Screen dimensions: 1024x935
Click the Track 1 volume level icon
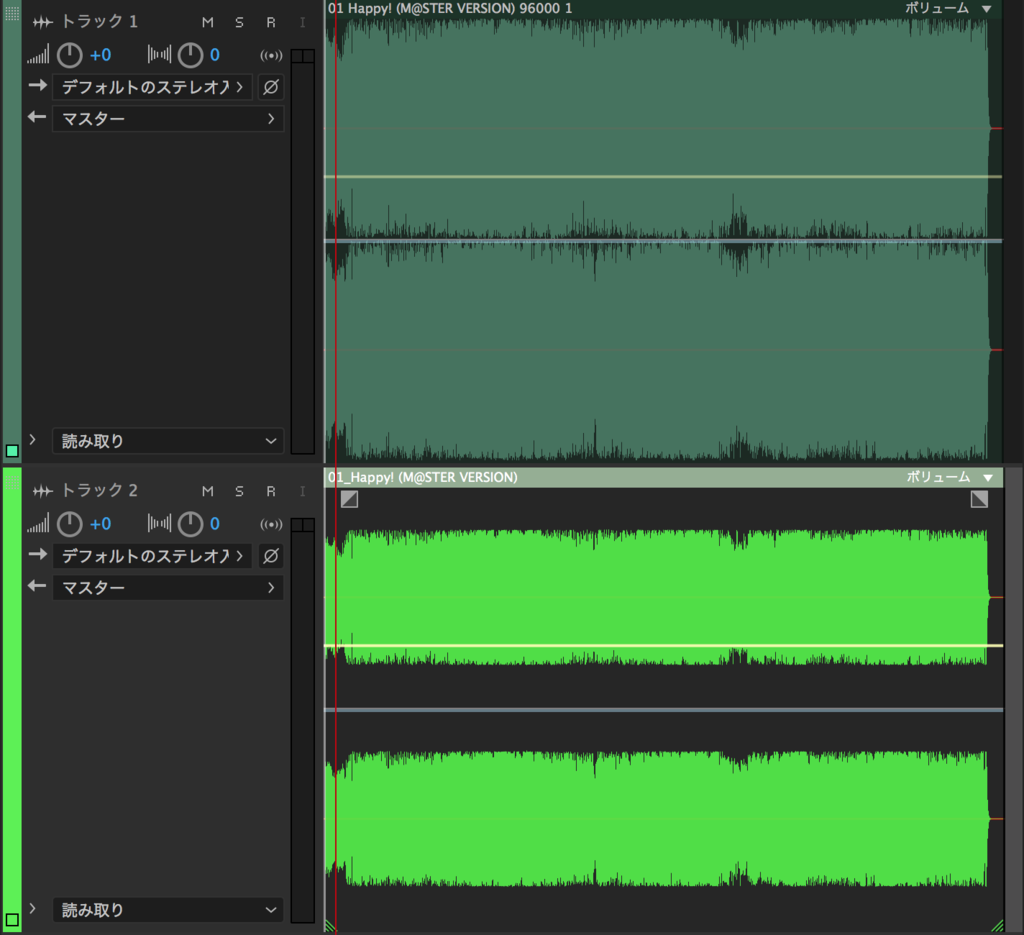(38, 55)
